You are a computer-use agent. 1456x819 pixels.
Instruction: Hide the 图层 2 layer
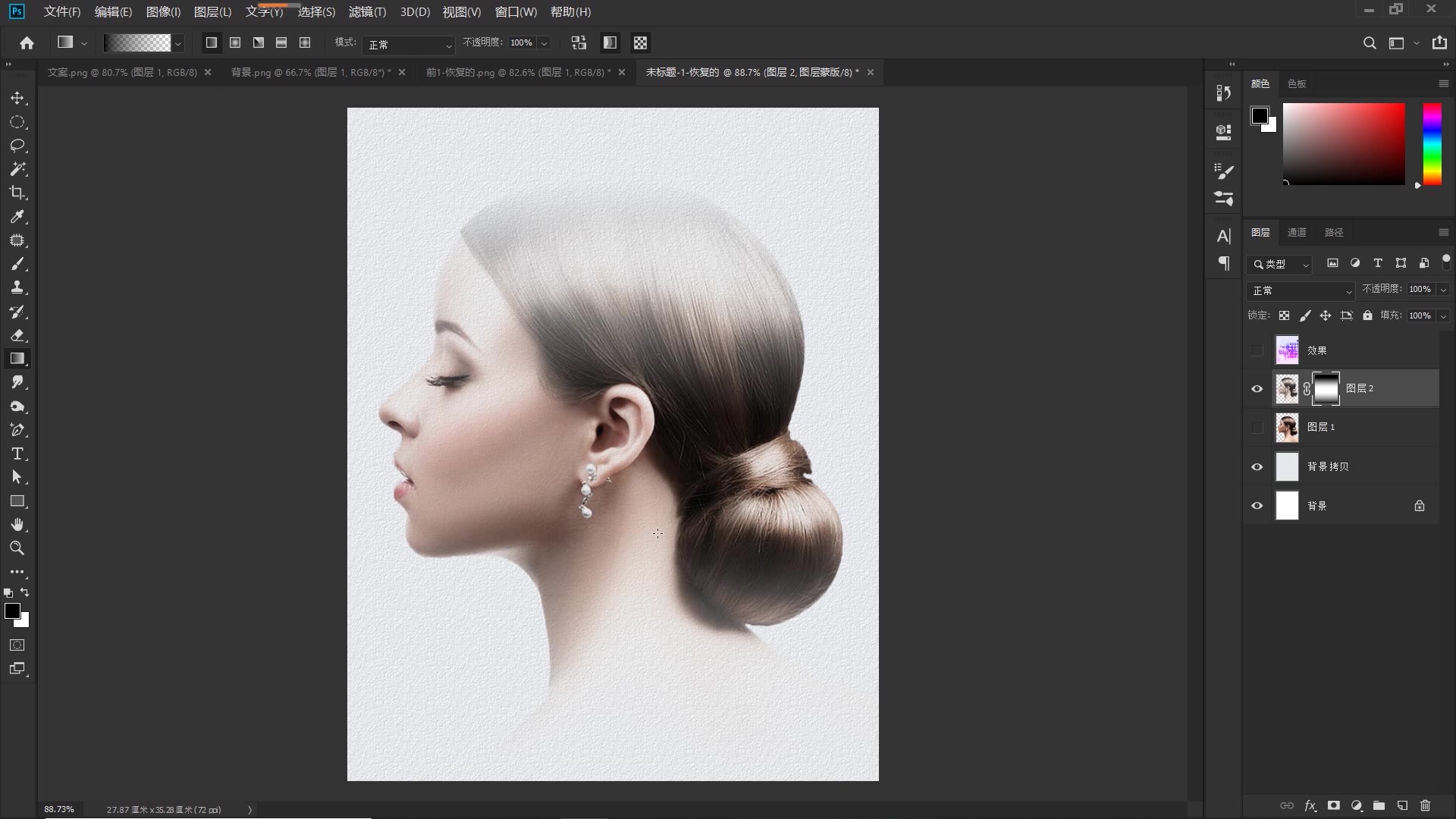click(1257, 389)
